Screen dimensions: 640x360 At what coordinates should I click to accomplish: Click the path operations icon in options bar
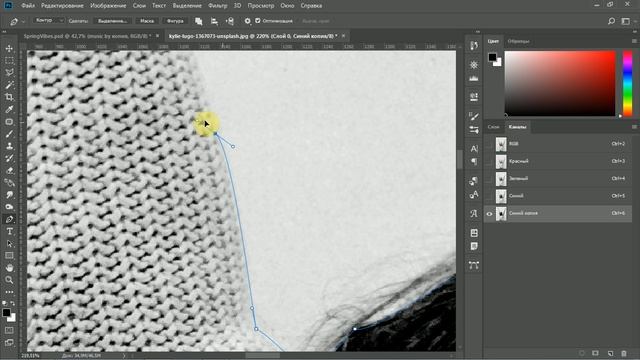[198, 21]
